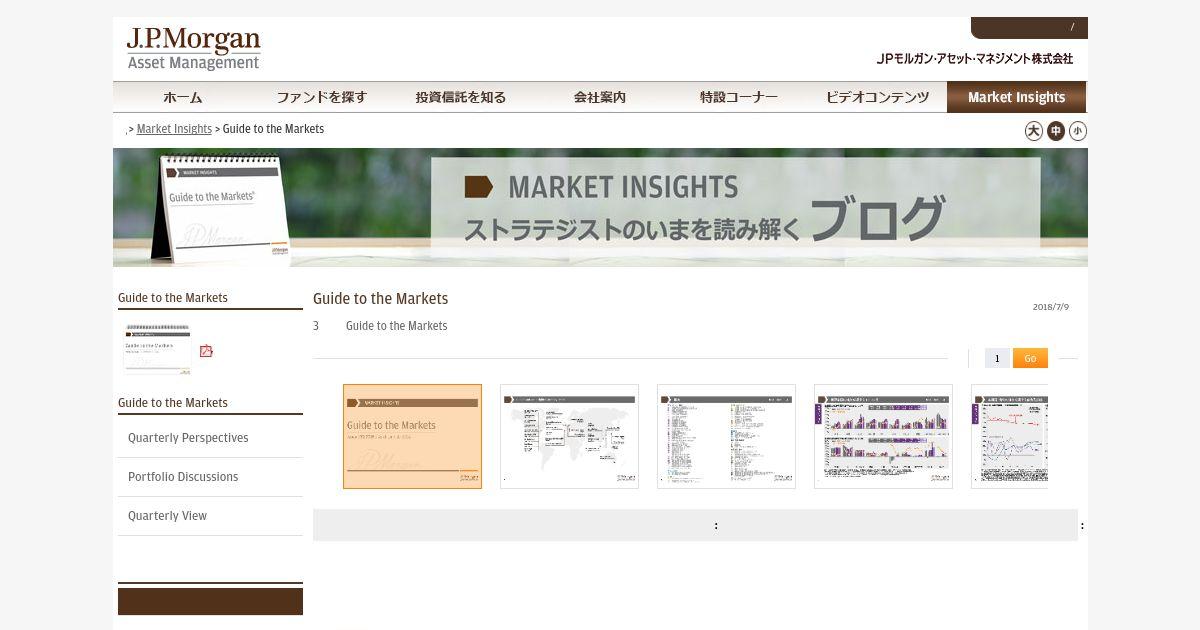1200x630 pixels.
Task: Download the PDF via red PDF icon
Action: [x=206, y=351]
